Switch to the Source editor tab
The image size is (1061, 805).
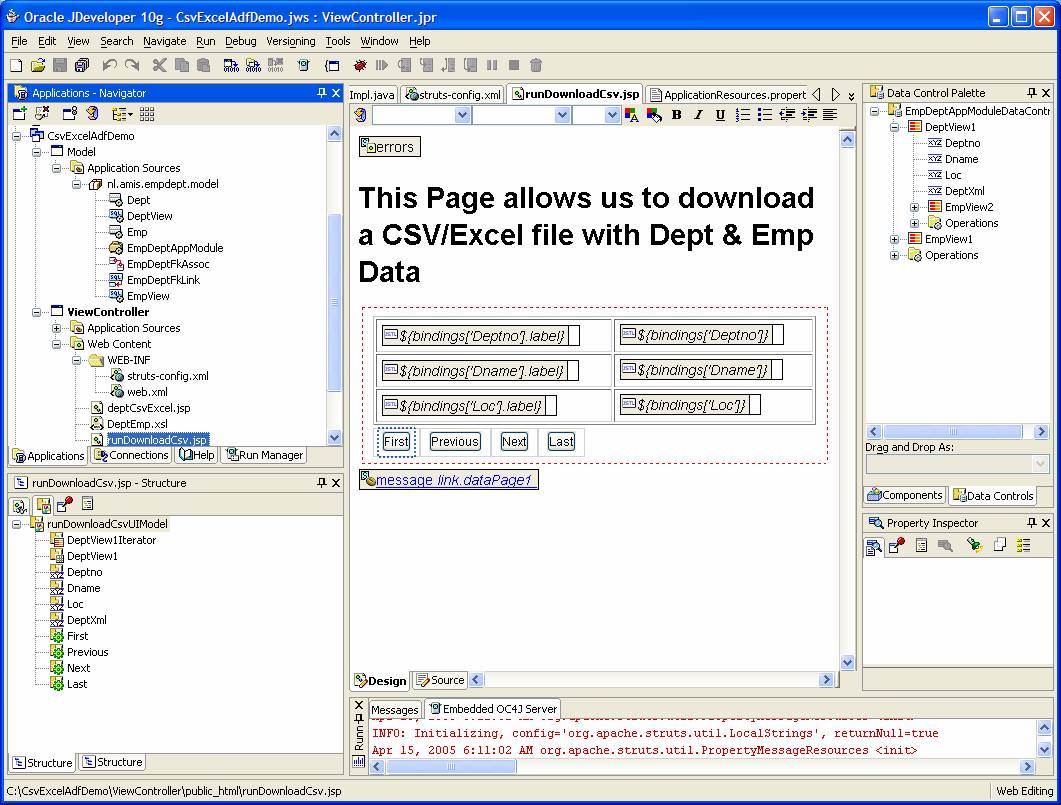440,680
